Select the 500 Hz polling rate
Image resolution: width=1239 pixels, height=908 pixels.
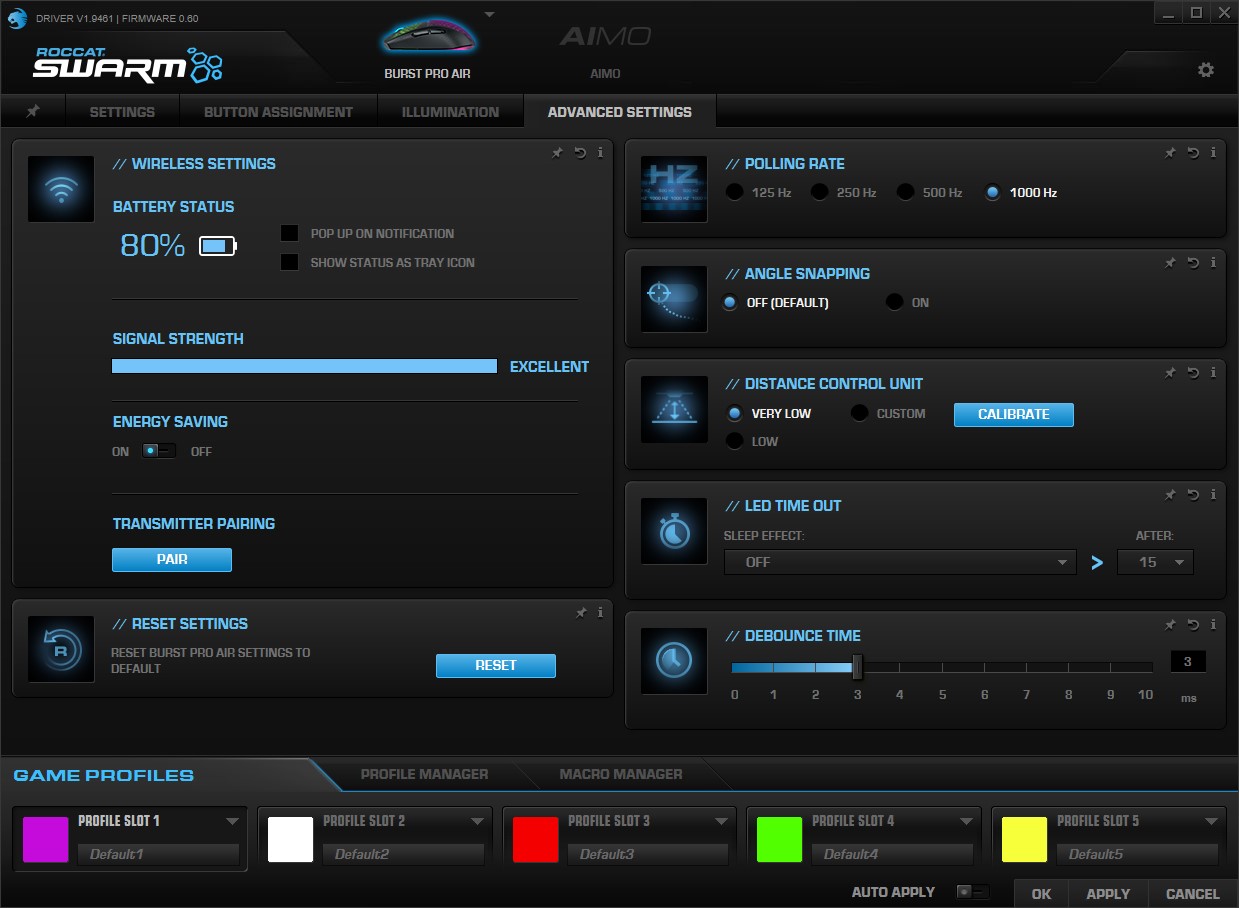click(x=905, y=193)
